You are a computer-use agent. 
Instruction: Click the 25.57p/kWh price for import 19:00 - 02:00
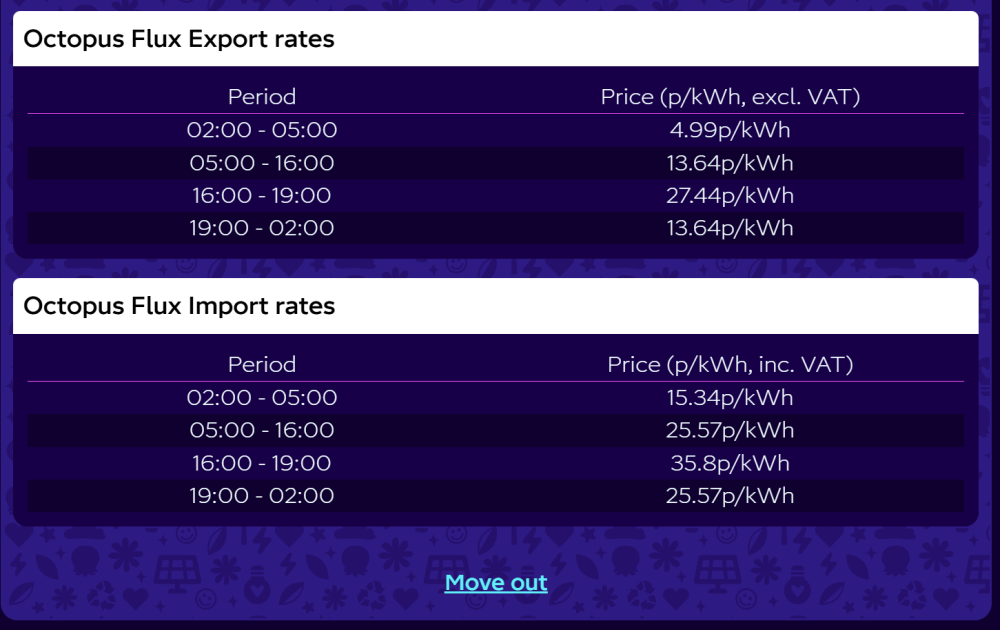tap(730, 496)
